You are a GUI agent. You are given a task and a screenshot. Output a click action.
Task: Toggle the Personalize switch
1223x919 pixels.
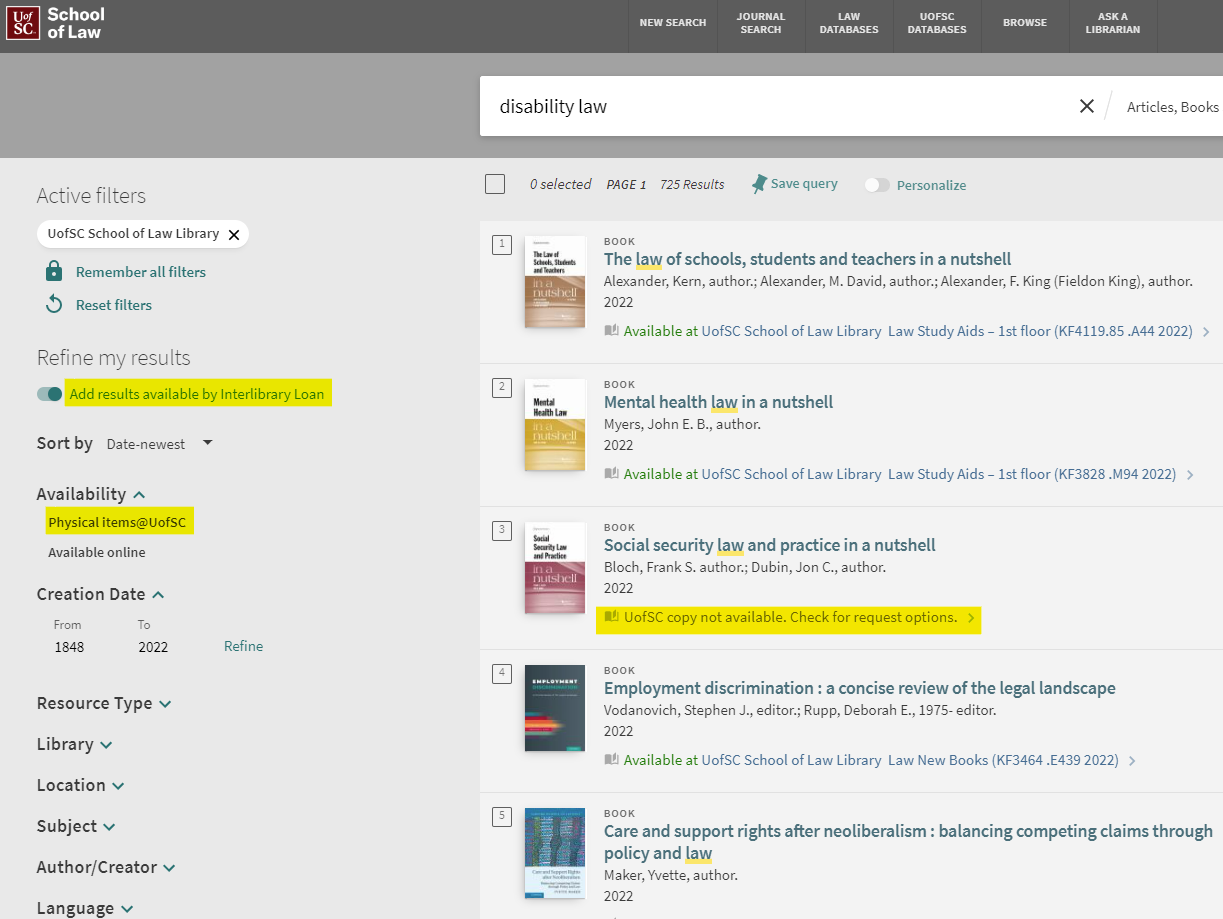[x=877, y=185]
